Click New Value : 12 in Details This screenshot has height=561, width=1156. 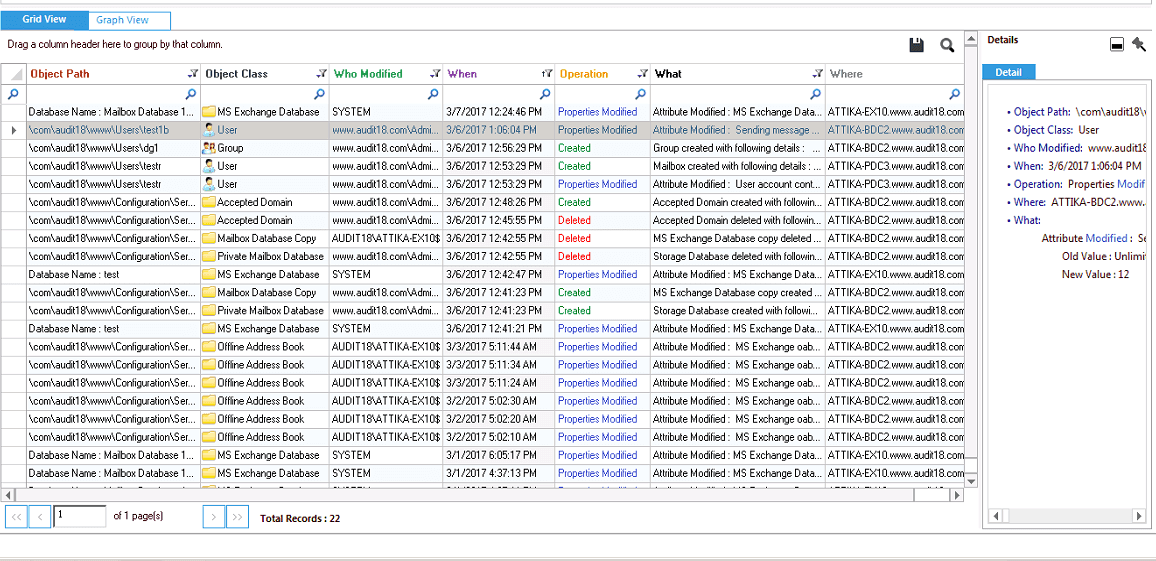coord(1095,274)
